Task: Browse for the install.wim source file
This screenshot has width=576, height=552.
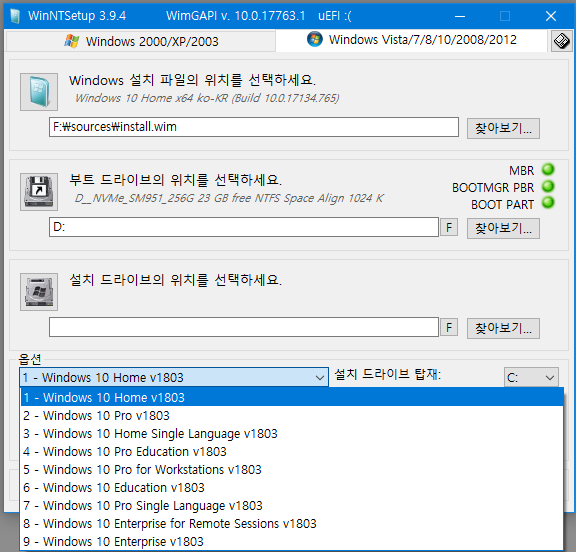Action: tap(503, 128)
